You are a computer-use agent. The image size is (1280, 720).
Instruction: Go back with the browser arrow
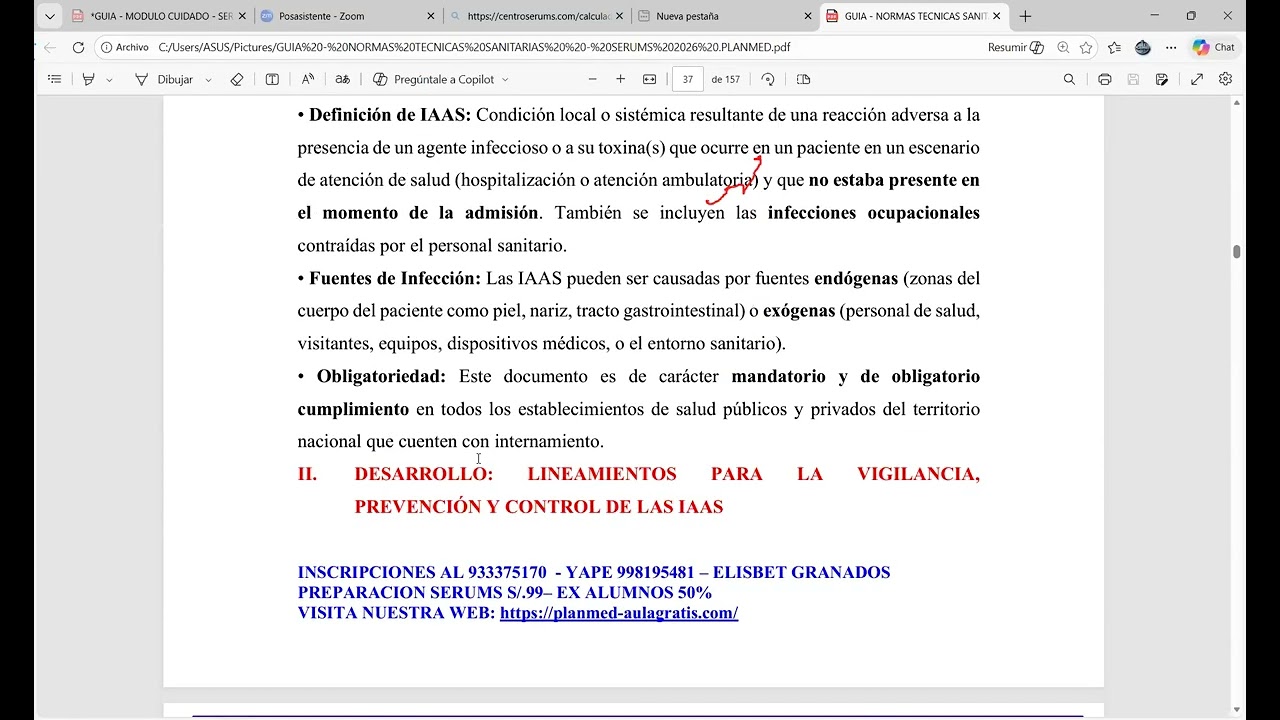[x=50, y=47]
